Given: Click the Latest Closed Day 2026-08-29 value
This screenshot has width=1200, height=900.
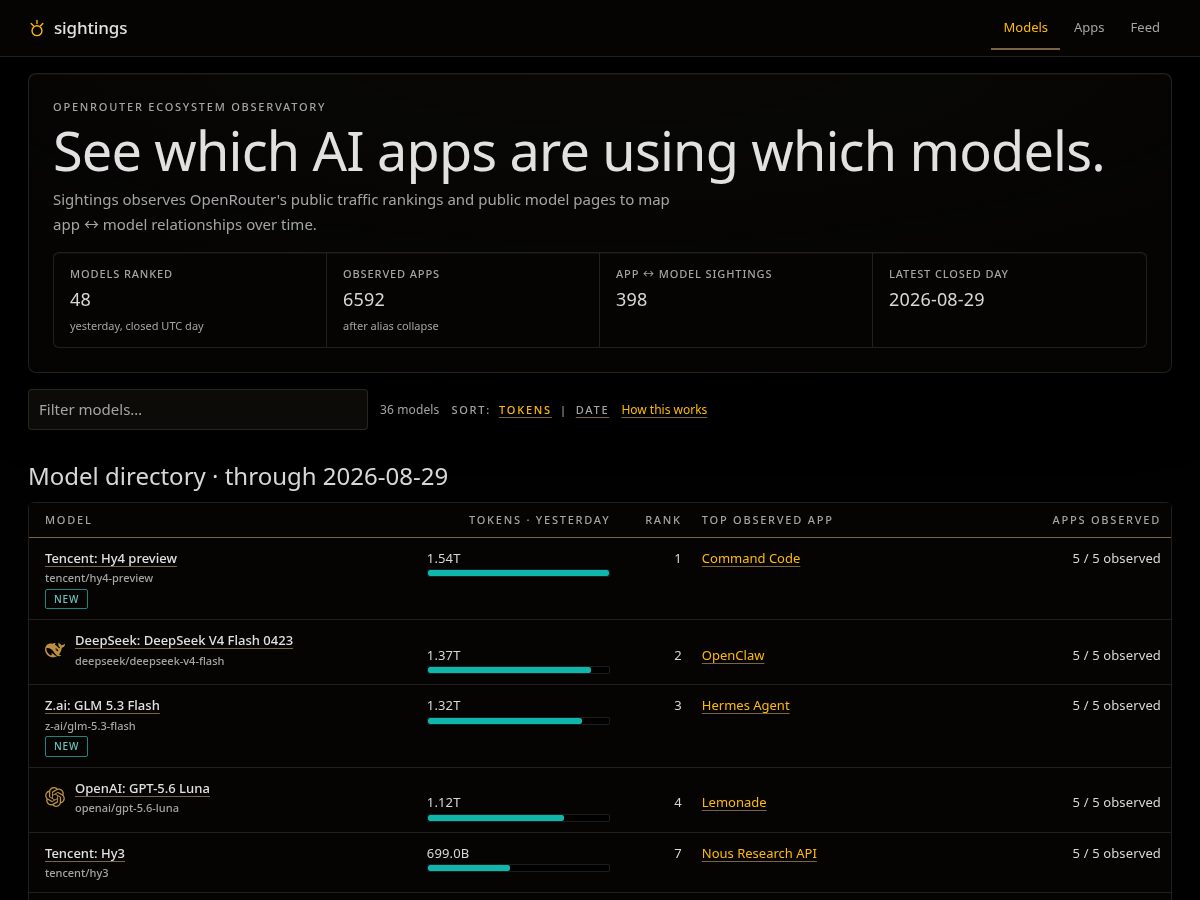Looking at the screenshot, I should pos(937,300).
